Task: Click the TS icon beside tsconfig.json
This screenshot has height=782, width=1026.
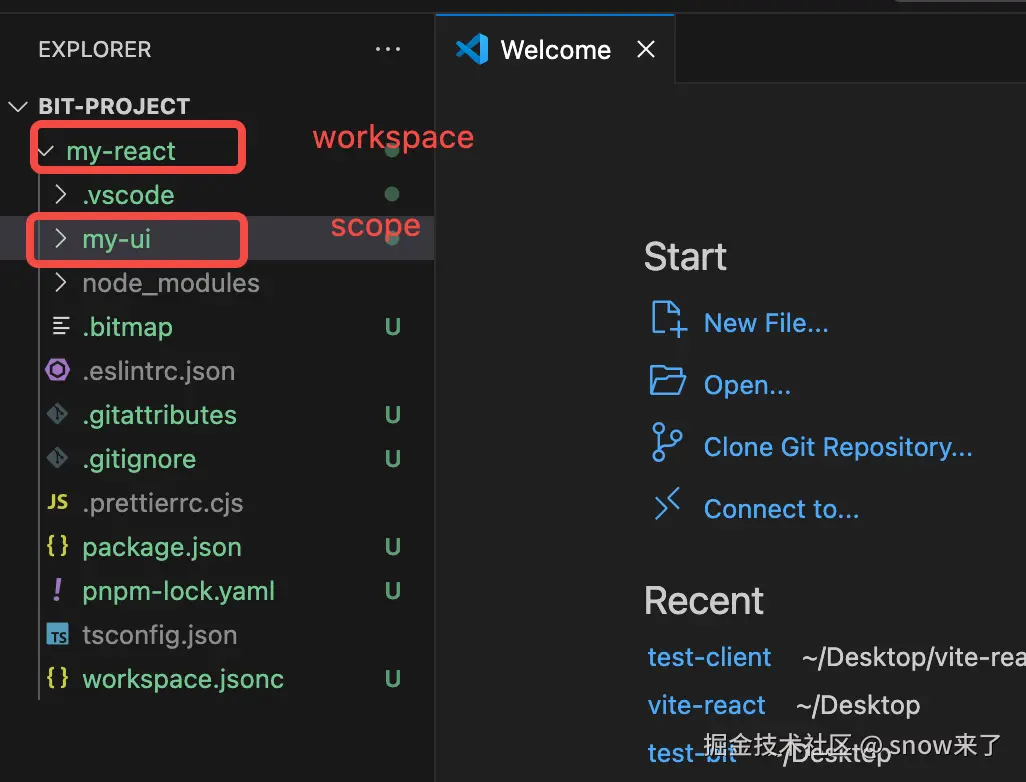Action: click(58, 635)
